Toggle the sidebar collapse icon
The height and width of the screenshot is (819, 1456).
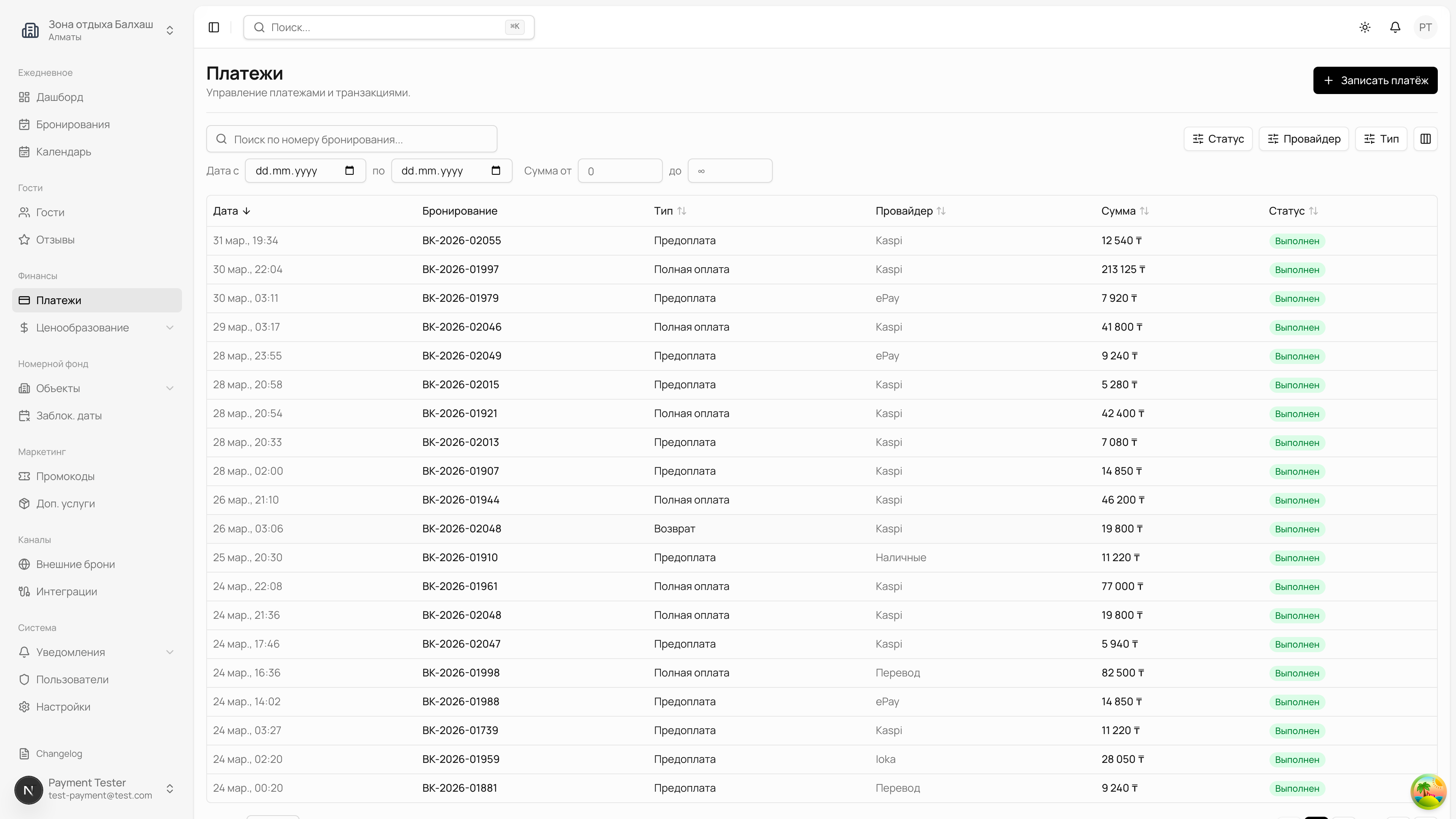(x=213, y=27)
